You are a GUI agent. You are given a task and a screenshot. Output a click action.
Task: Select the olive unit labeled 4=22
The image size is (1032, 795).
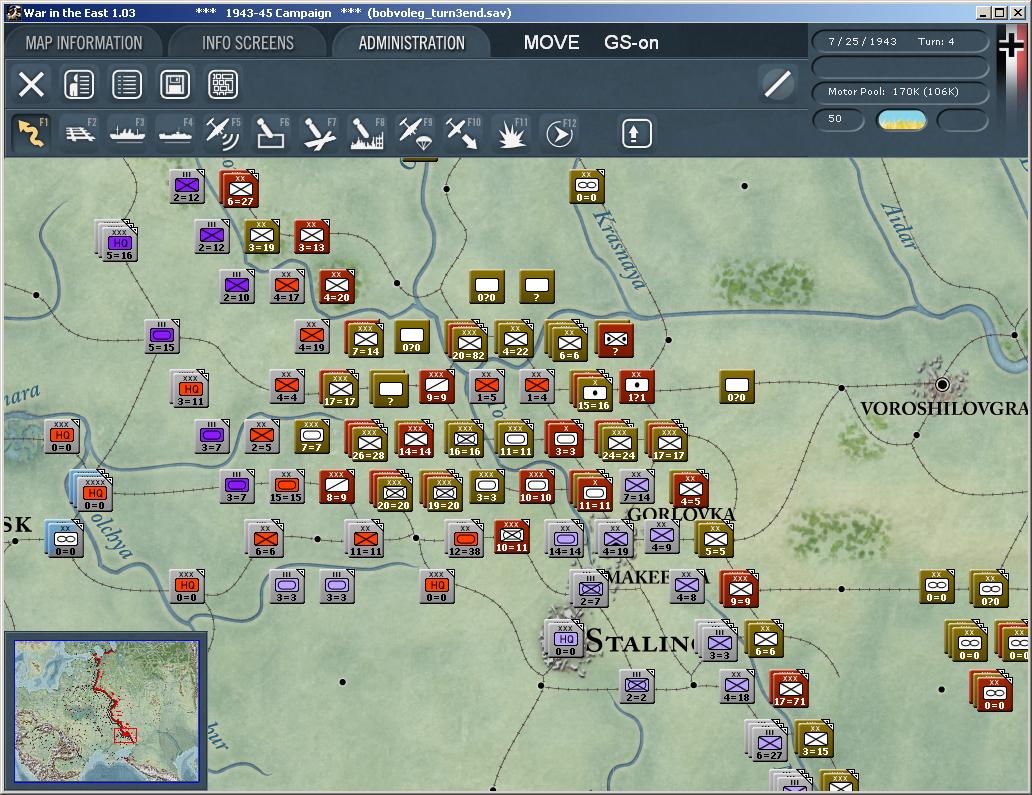pyautogui.click(x=515, y=340)
